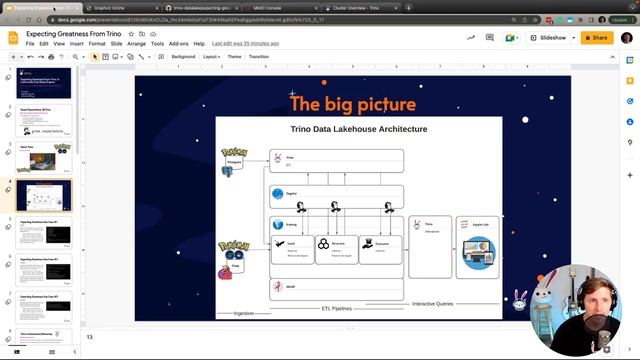Select the first title slide thumbnail

(44, 83)
